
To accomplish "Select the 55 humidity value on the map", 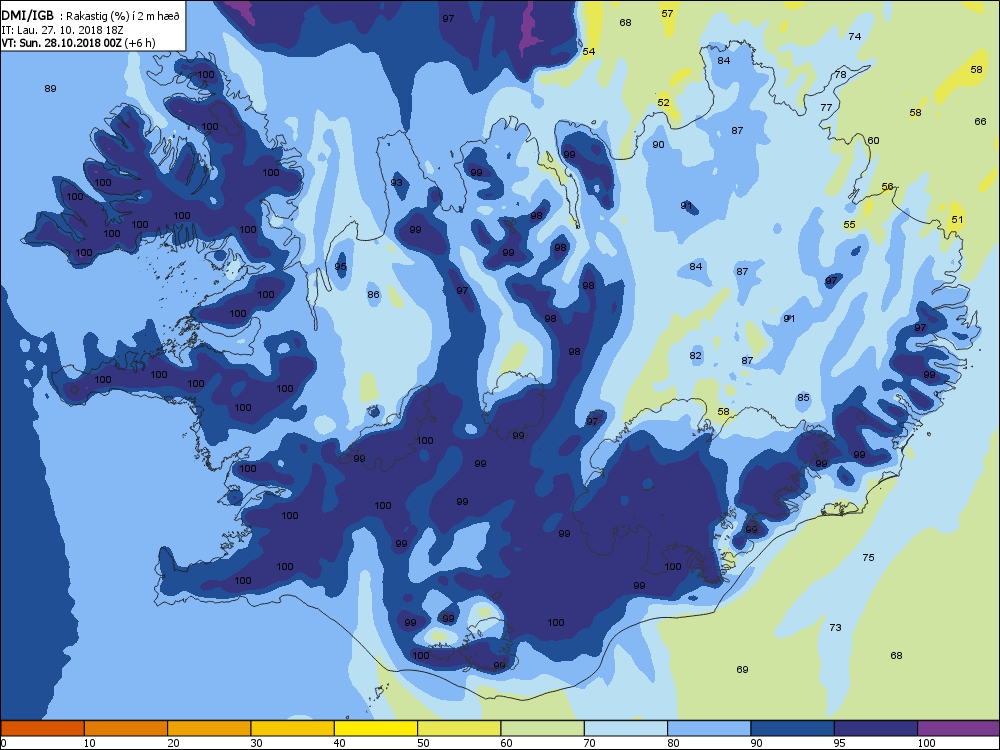I will (849, 224).
